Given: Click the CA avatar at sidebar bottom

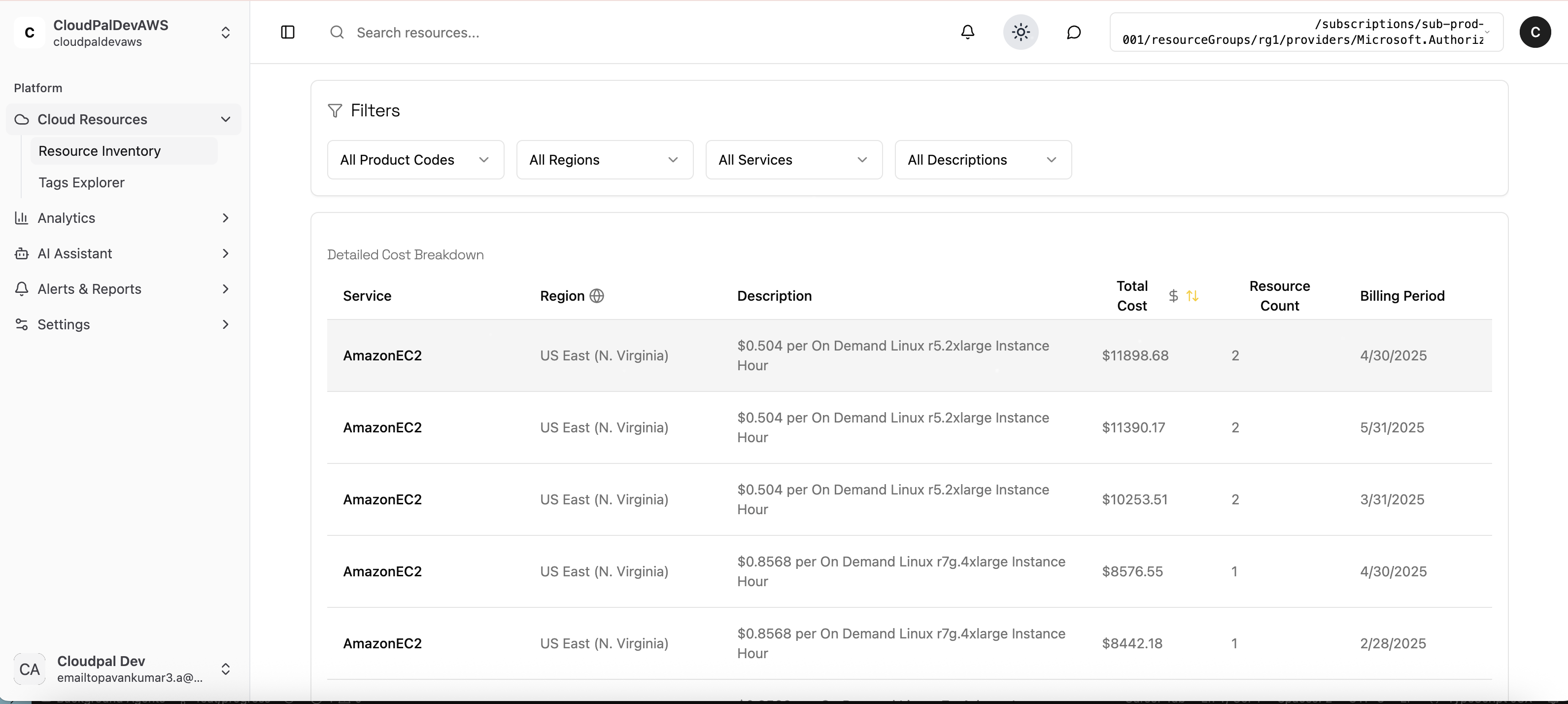Looking at the screenshot, I should click(x=29, y=669).
